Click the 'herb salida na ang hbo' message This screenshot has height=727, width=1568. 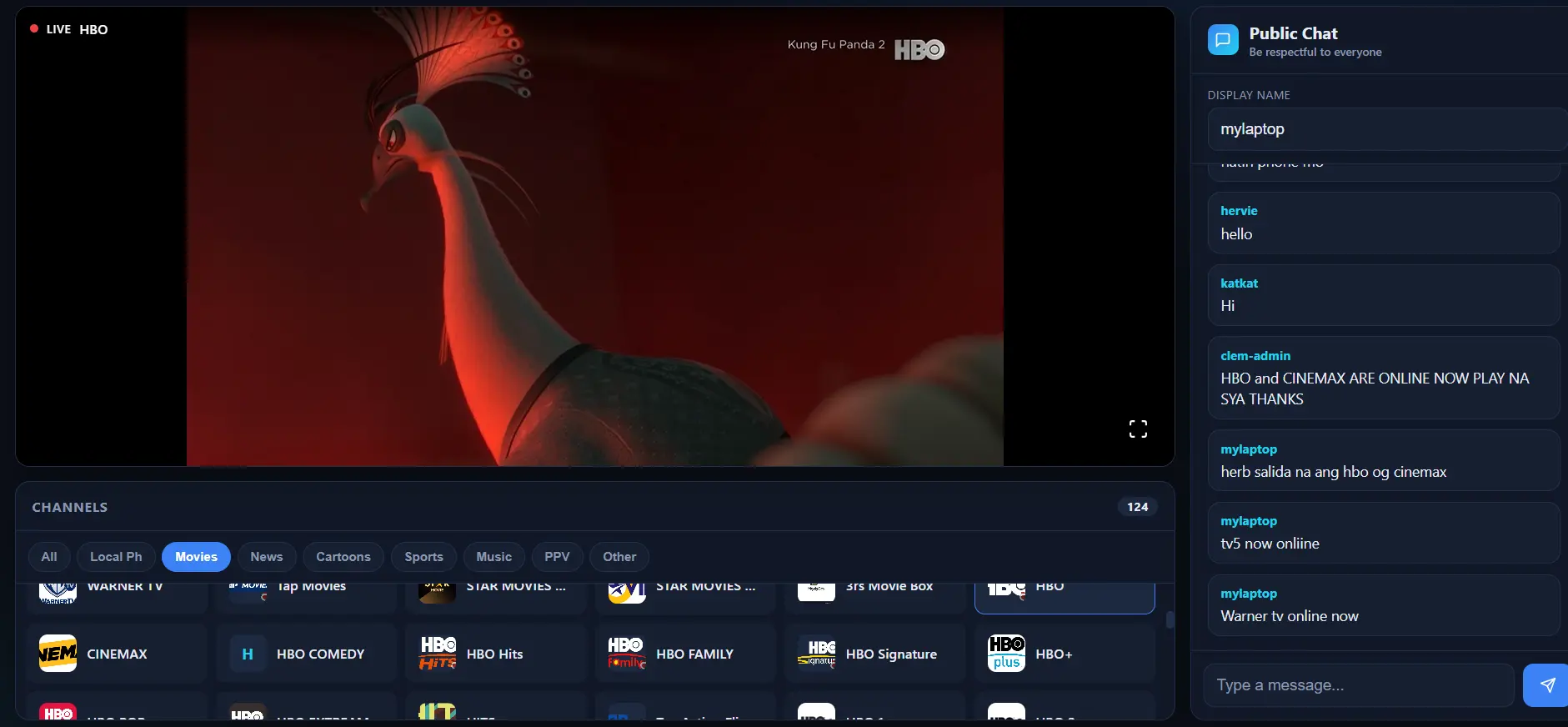[1384, 460]
